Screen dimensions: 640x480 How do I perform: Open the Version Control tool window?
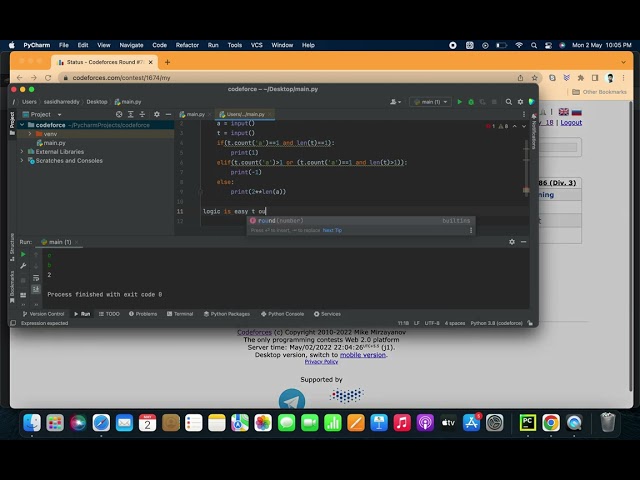[44, 314]
